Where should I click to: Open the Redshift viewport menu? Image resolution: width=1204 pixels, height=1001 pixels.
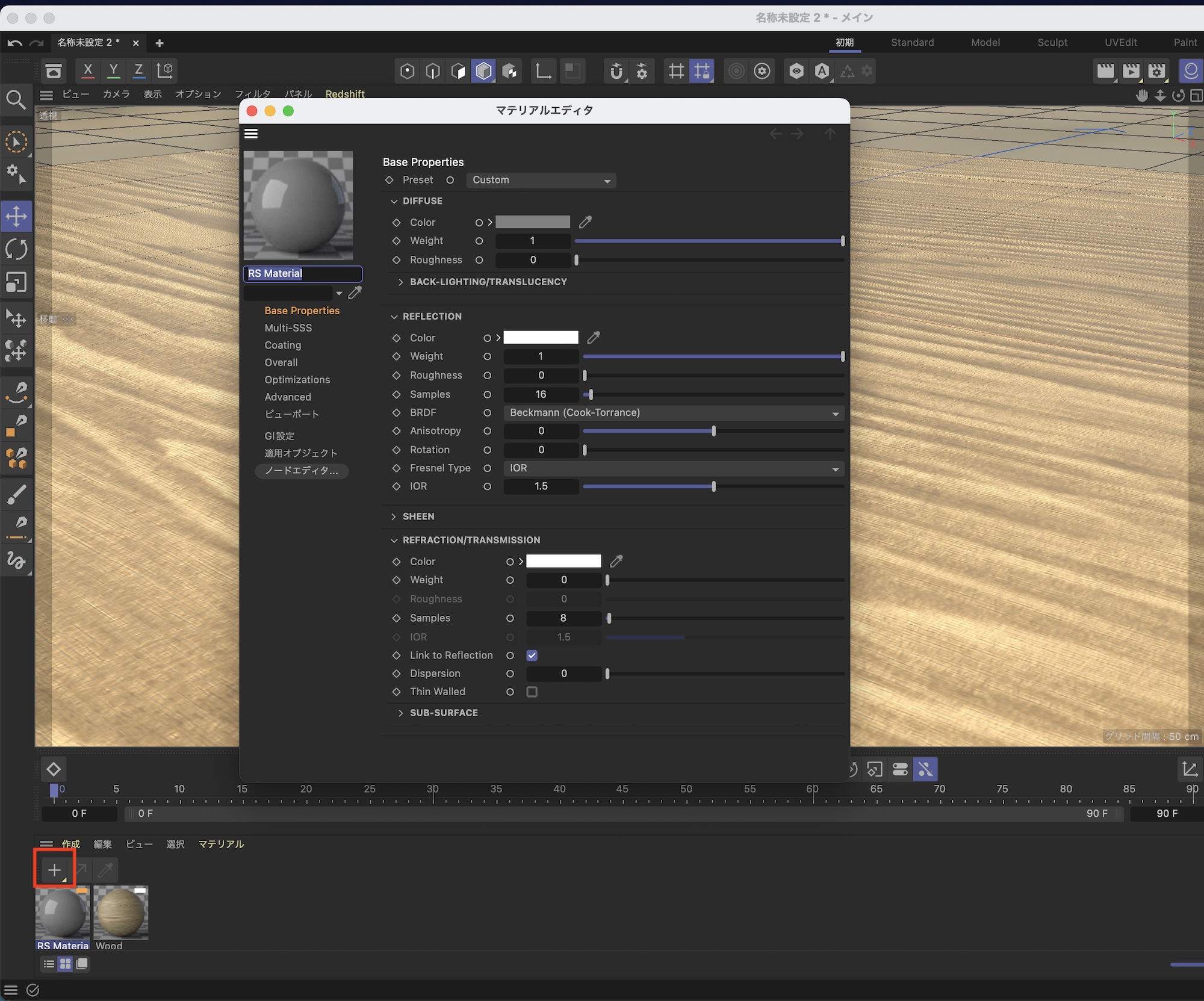(x=344, y=94)
